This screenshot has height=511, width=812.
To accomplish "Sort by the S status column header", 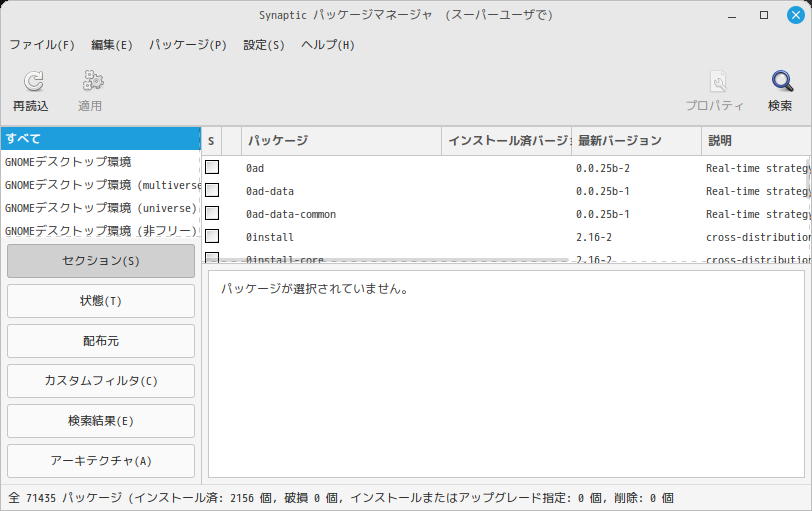I will click(211, 141).
